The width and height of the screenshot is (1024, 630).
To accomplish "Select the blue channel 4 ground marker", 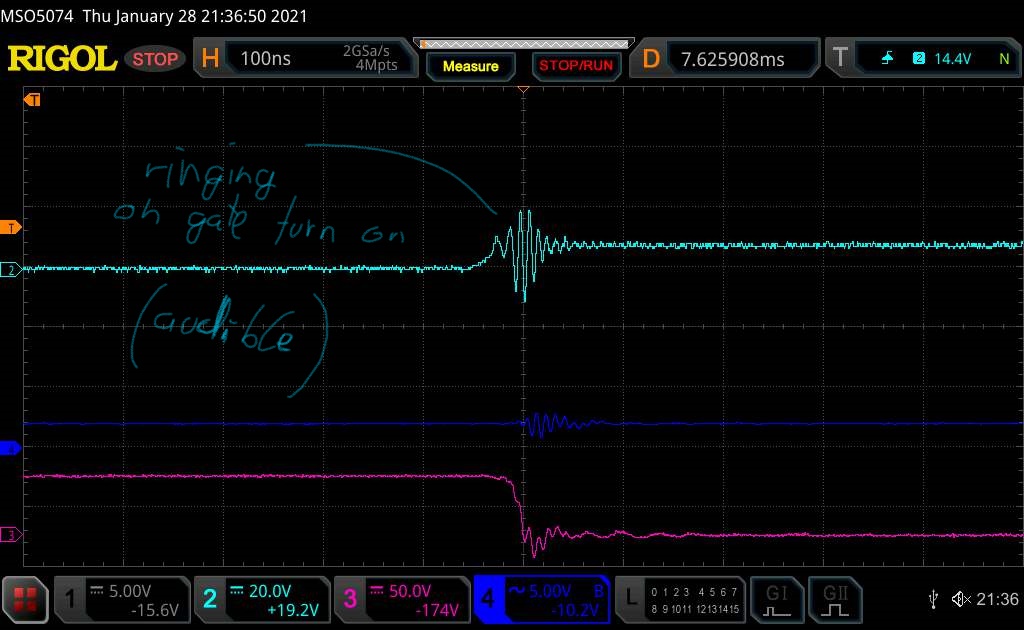I will tap(10, 448).
